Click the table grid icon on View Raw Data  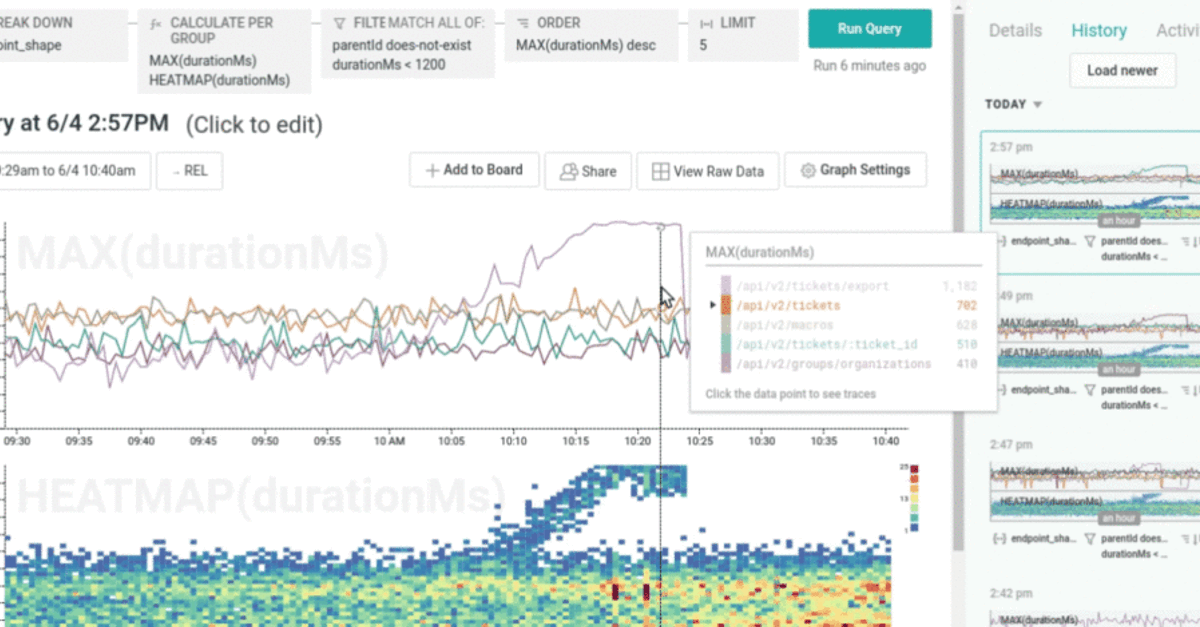660,171
